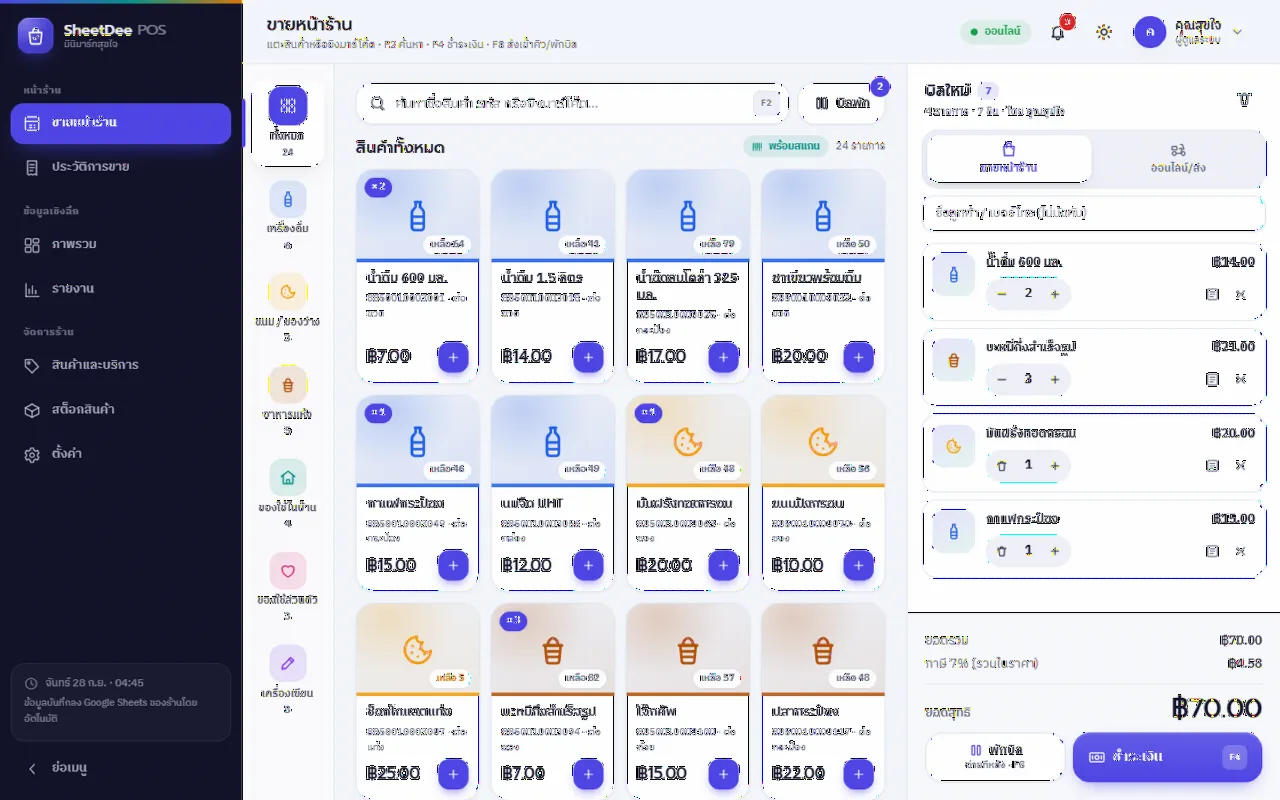The width and height of the screenshot is (1280, 800).
Task: Decrease น้ำดื่ม 600 มล. quantity in cart
Action: pos(1002,294)
